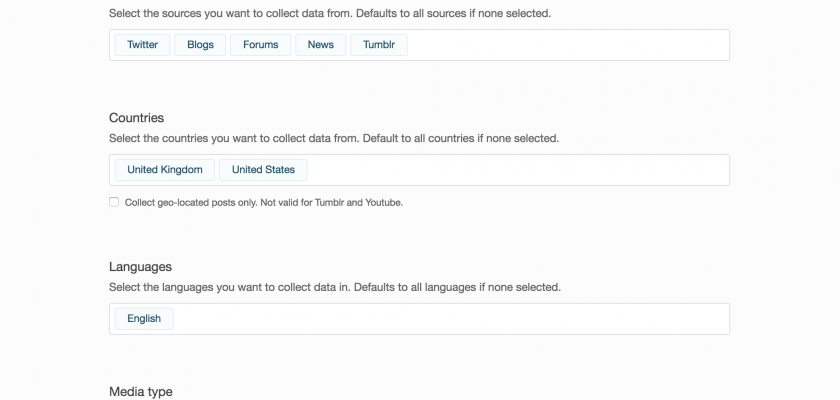Click the English language tag
Viewport: 840px width, 400px height.
[144, 319]
